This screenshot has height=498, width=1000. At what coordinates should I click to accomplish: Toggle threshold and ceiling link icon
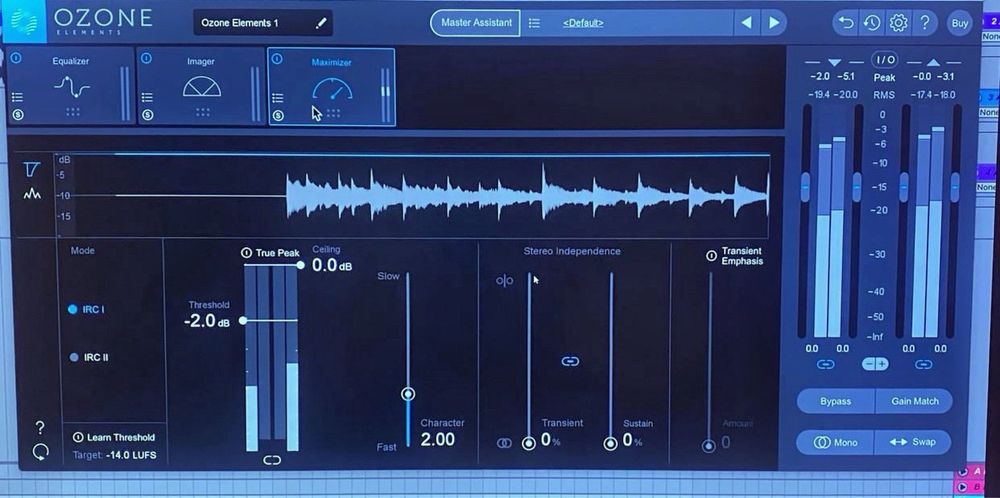[x=272, y=460]
